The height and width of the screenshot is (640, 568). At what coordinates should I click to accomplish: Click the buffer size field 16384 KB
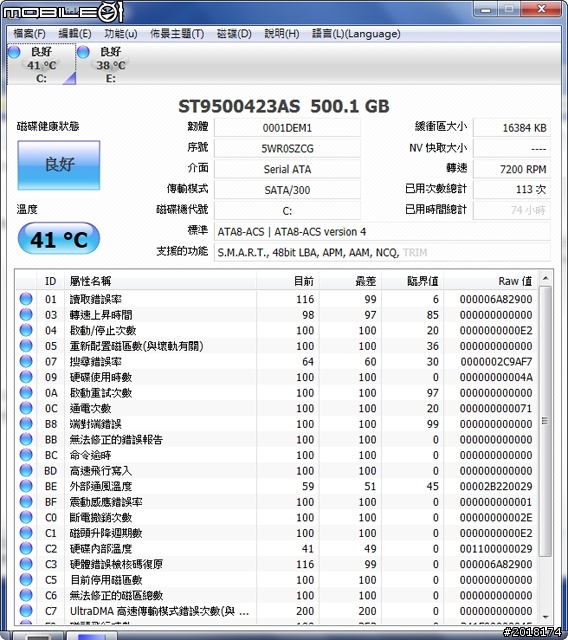(512, 128)
